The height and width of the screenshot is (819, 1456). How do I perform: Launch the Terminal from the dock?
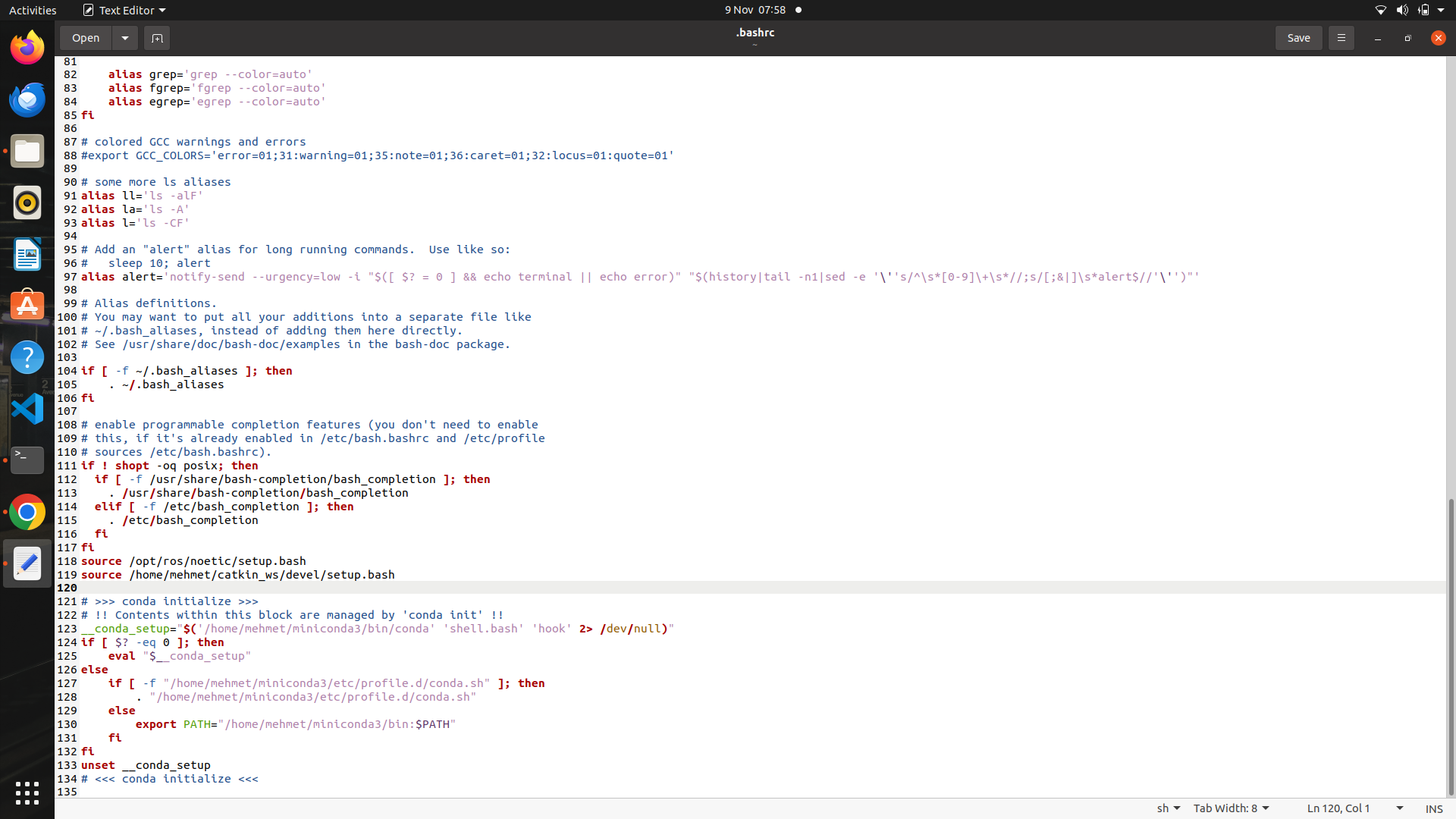click(27, 460)
